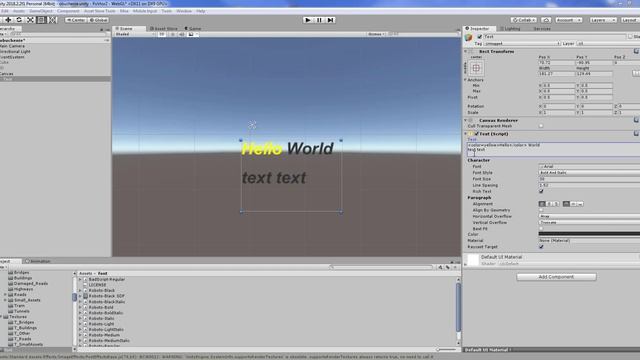This screenshot has width=640, height=360.
Task: Open the cloud services button
Action: pos(546,20)
